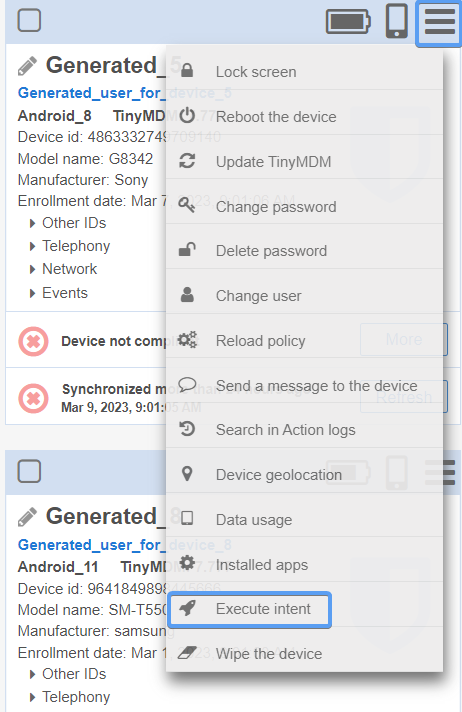462x712 pixels.
Task: Click the refresh arrows icon for Update TinyMDM
Action: (187, 161)
